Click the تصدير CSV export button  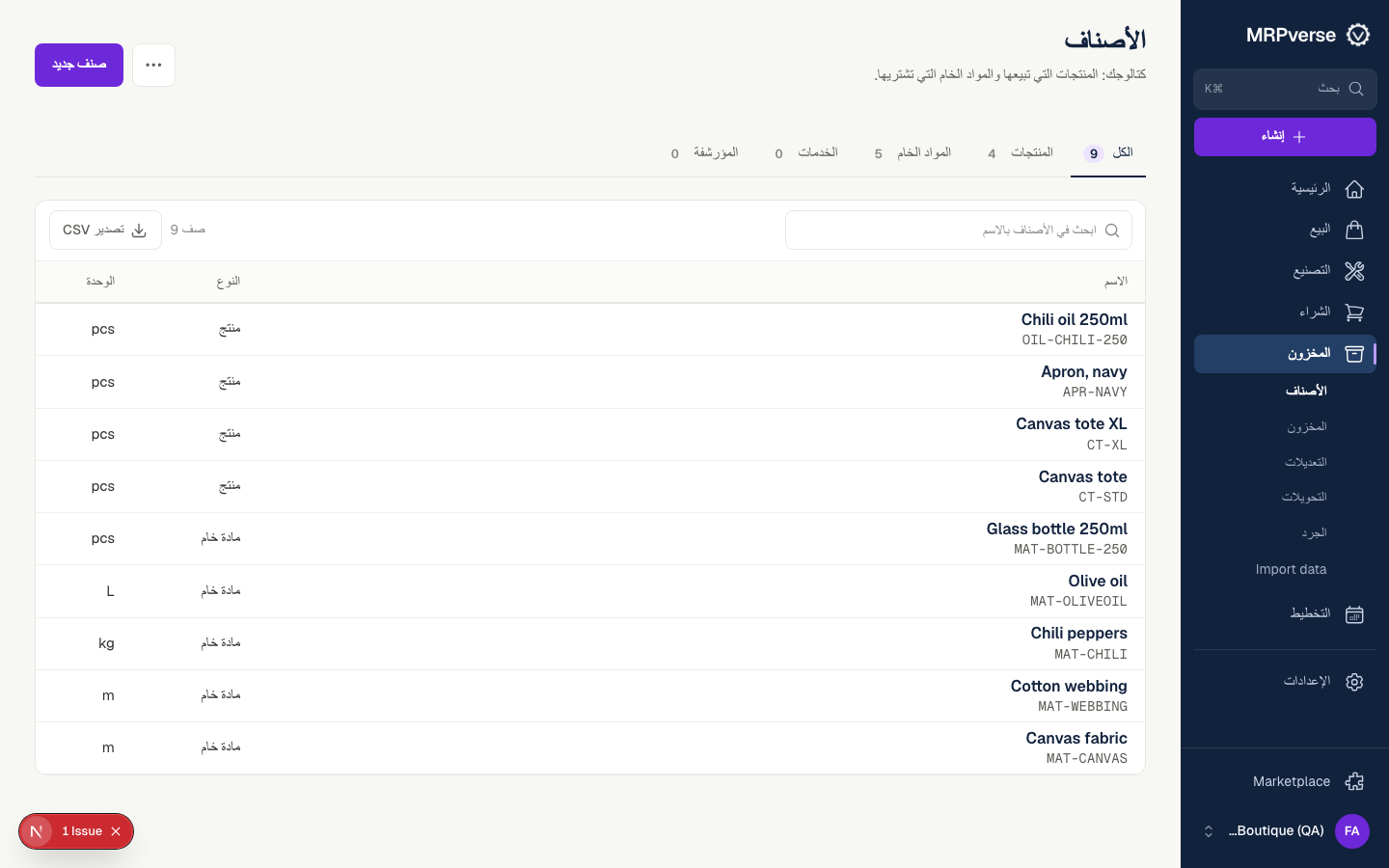105,231
